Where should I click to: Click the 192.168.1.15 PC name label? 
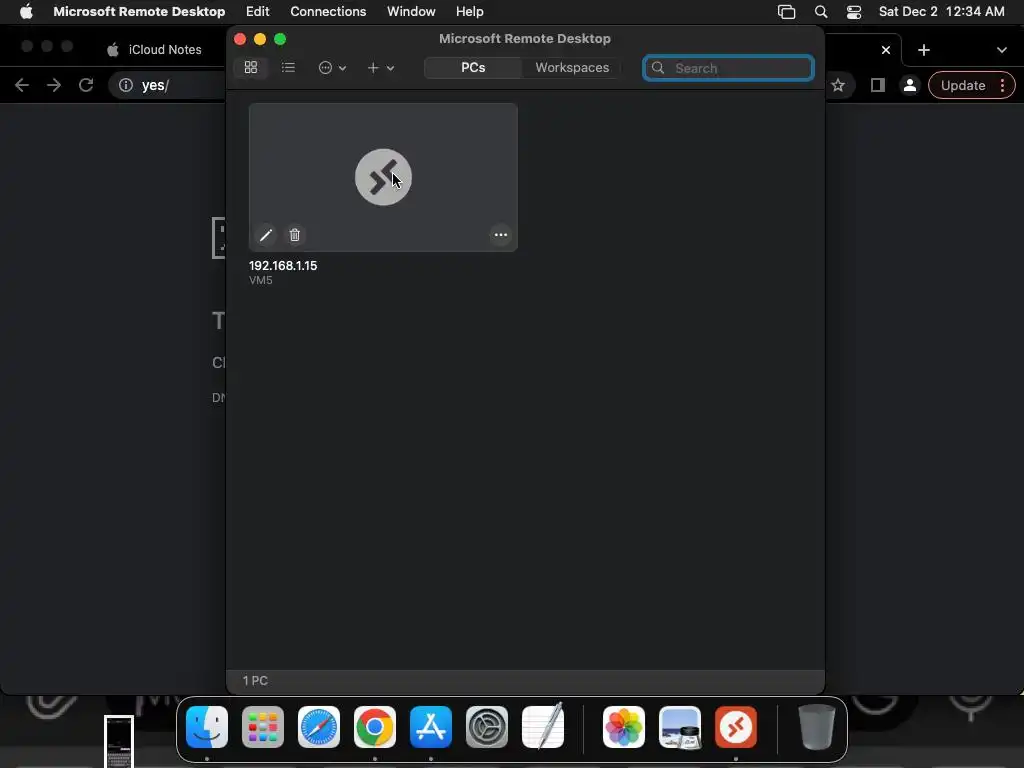click(283, 266)
